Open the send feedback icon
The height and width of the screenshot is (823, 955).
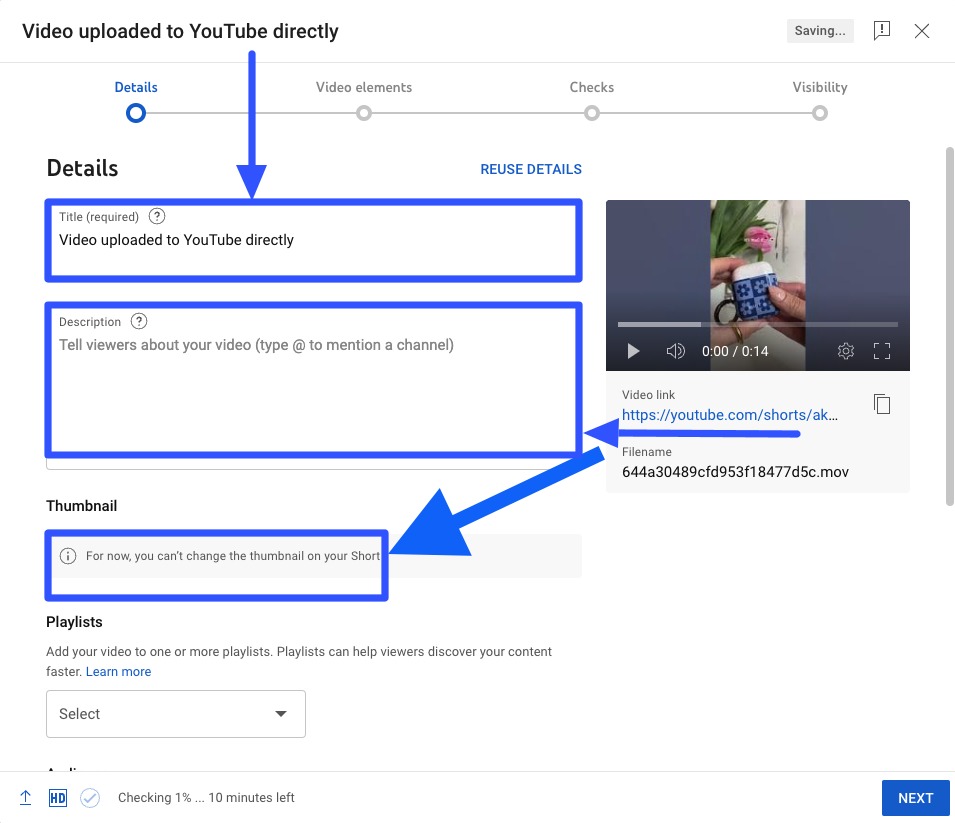(x=881, y=30)
